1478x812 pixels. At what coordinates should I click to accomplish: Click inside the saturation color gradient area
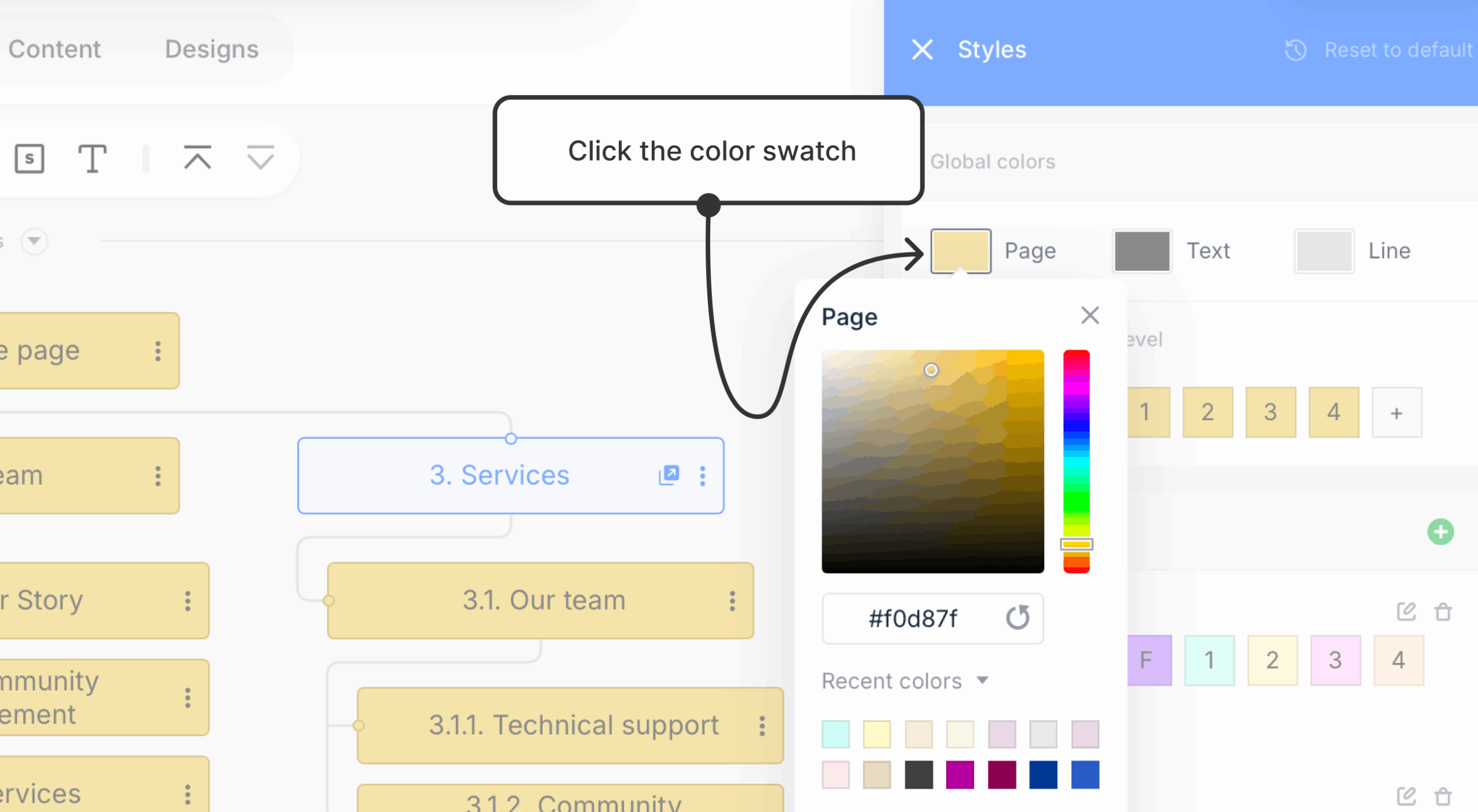(933, 461)
